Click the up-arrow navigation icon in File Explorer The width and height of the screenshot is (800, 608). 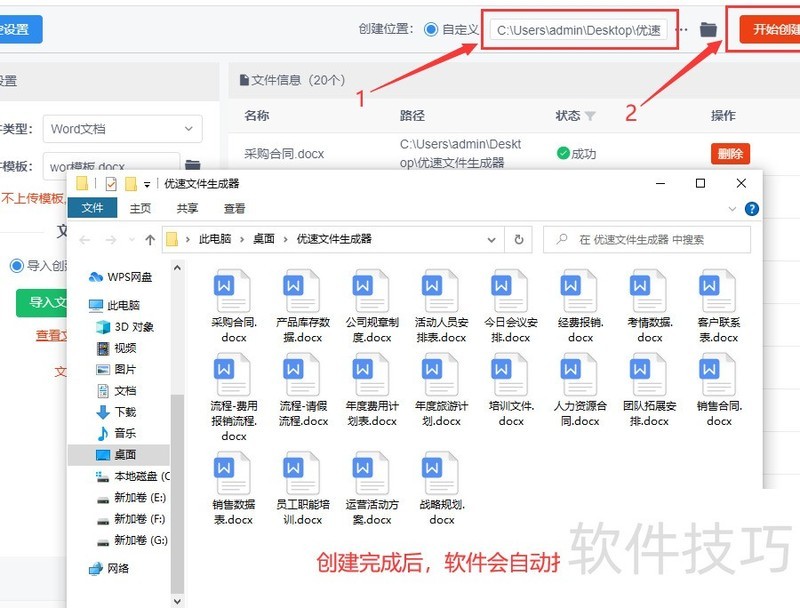149,239
